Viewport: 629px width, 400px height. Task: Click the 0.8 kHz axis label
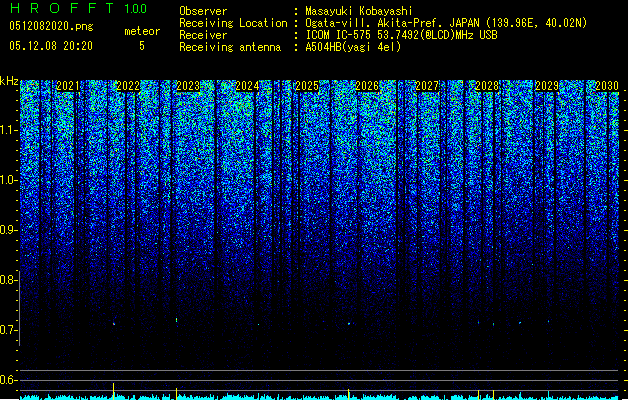[x=9, y=280]
